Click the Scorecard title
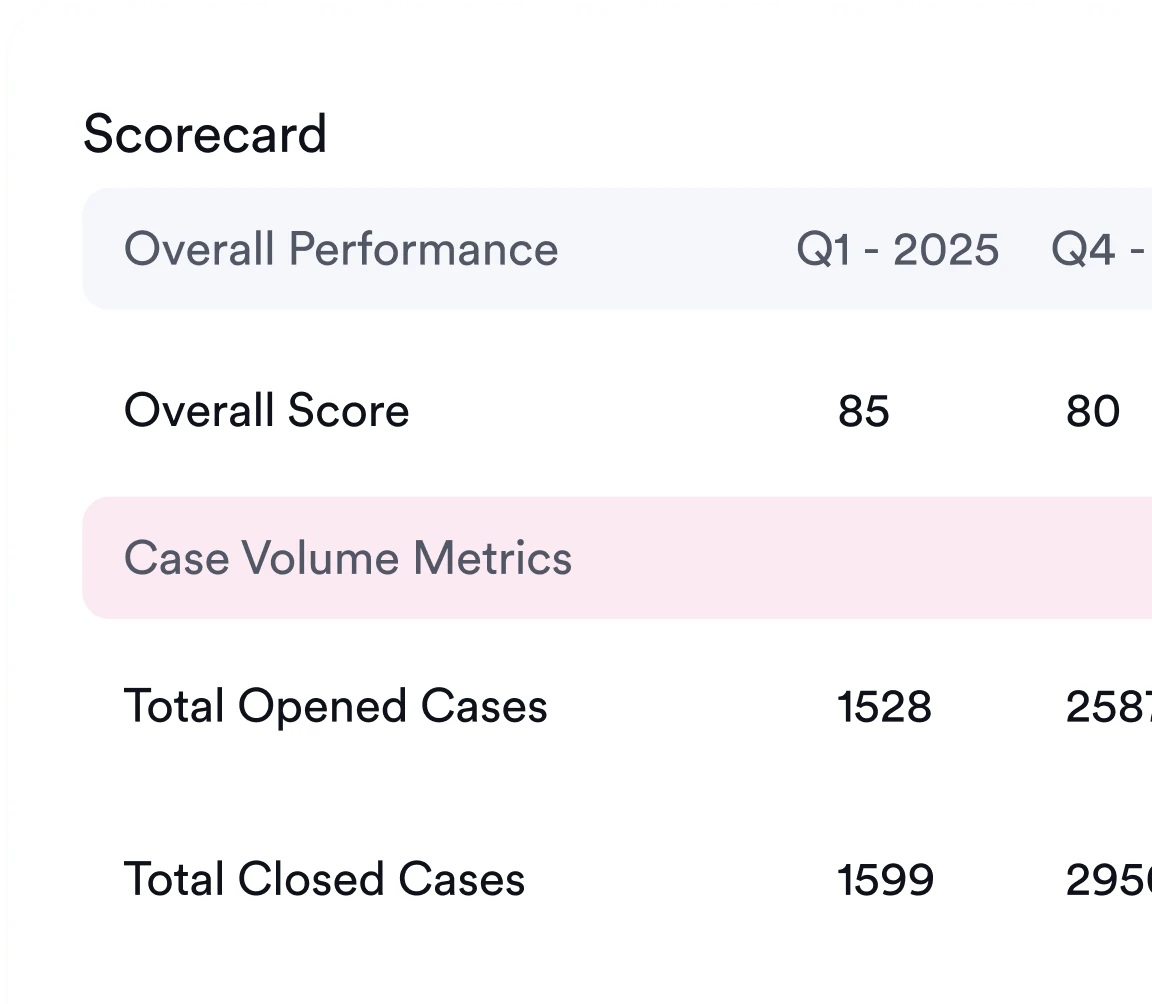Viewport: 1152px width, 1004px height. point(205,134)
